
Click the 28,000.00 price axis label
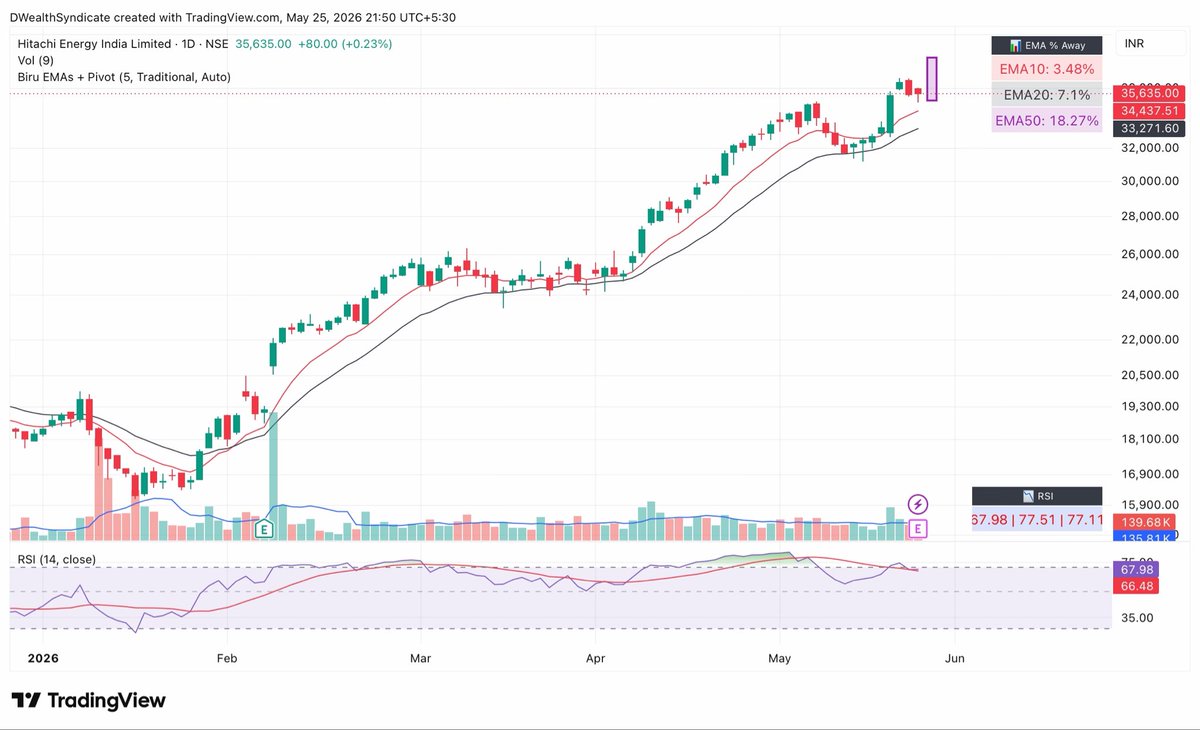[1150, 216]
